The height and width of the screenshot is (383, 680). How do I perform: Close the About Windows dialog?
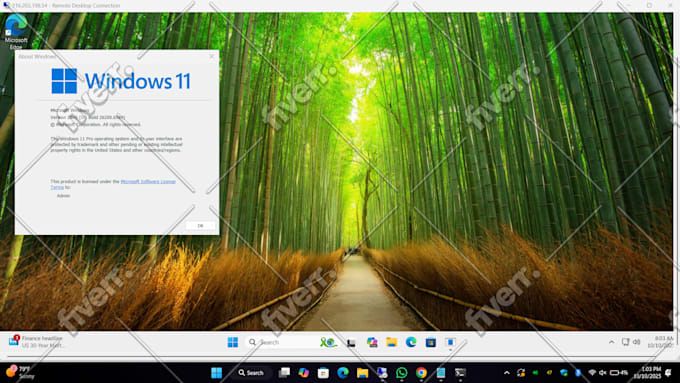pos(212,56)
